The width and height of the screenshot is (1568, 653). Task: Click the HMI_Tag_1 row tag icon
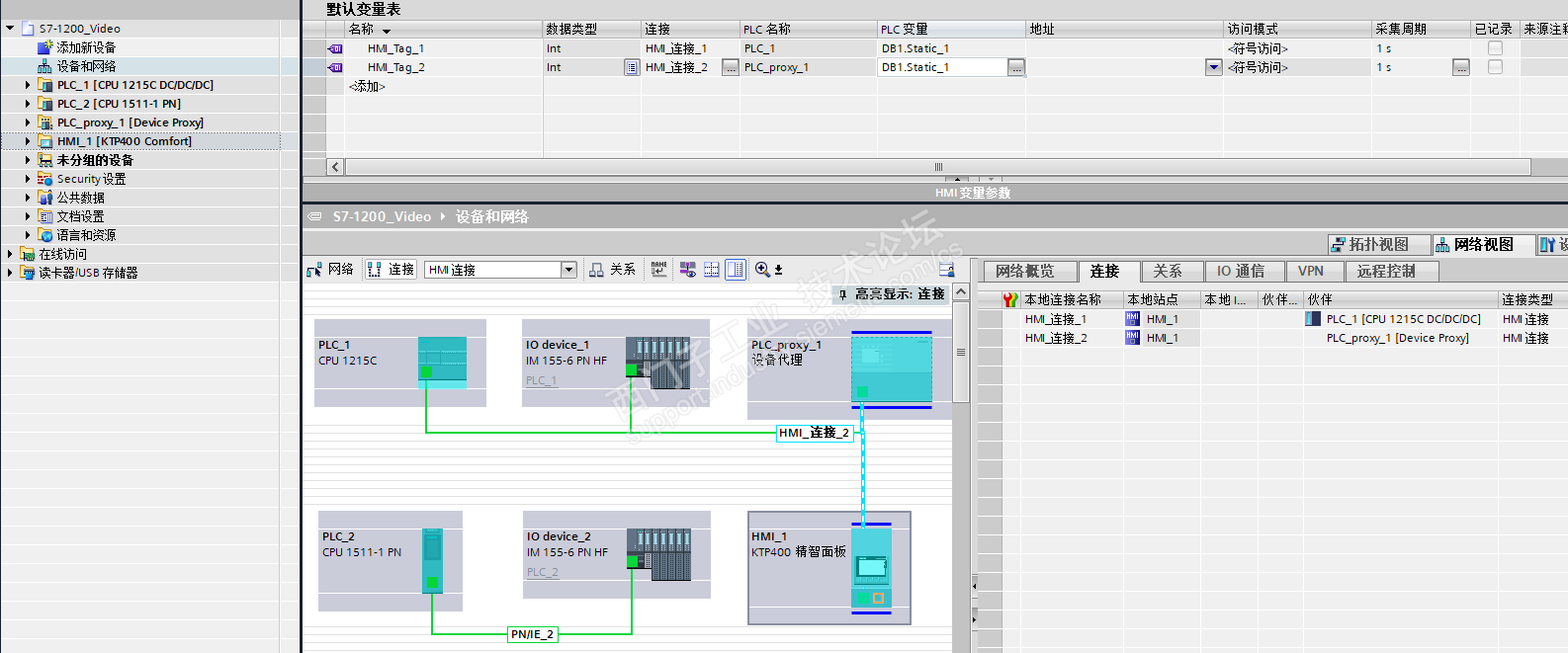pyautogui.click(x=335, y=48)
